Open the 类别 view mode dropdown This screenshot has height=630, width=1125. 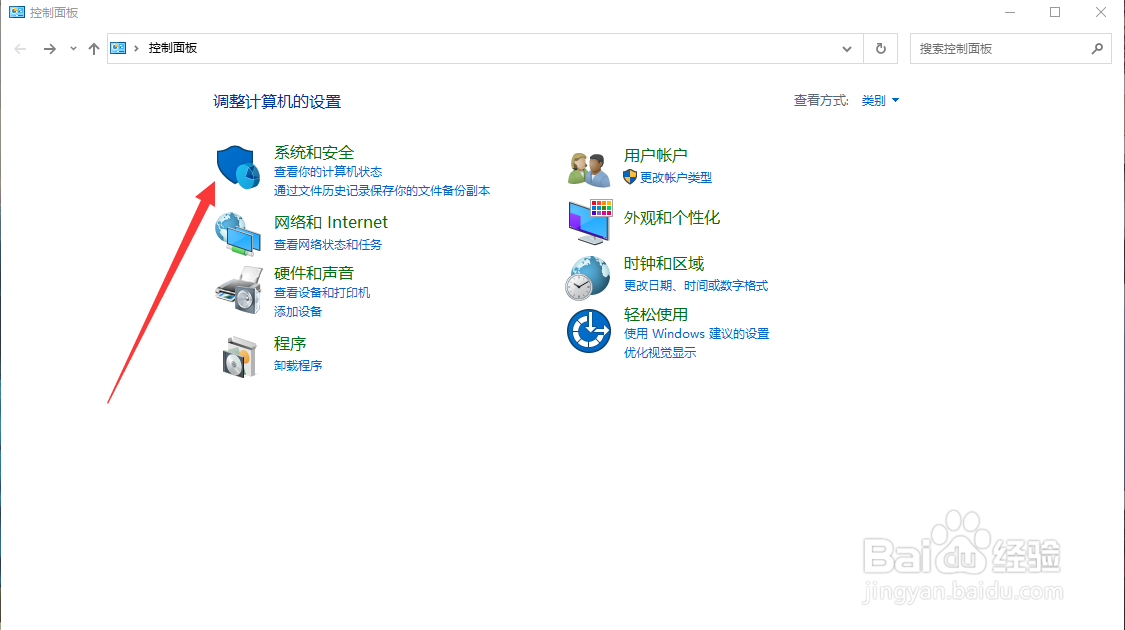click(877, 100)
